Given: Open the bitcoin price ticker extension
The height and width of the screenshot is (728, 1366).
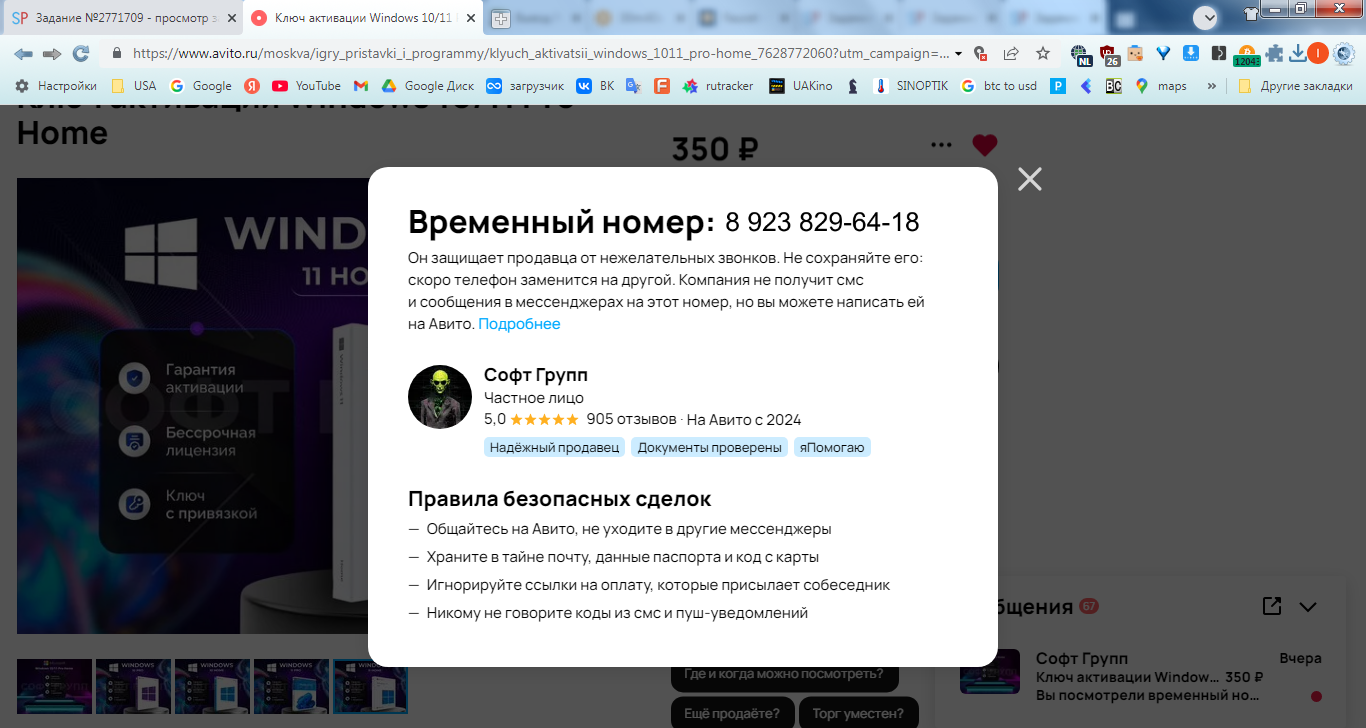Looking at the screenshot, I should 1246,56.
